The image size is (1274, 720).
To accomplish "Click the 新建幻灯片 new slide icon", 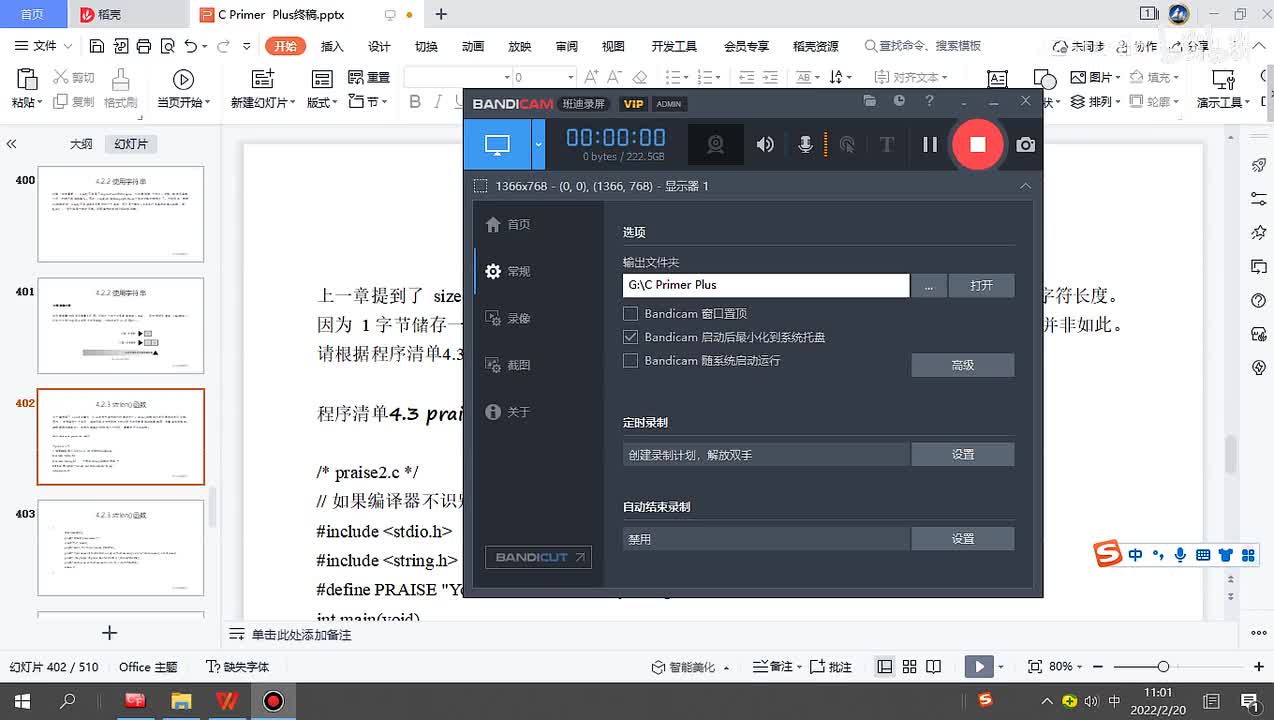I will click(262, 80).
